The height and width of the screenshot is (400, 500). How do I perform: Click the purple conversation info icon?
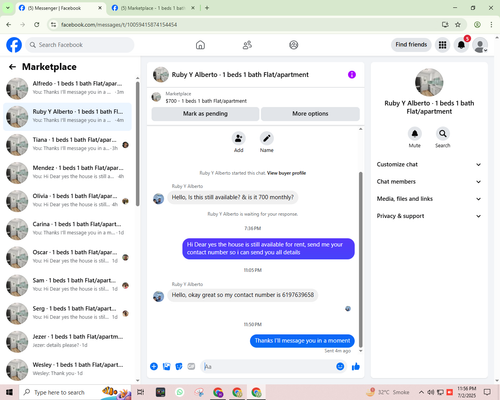[x=352, y=75]
